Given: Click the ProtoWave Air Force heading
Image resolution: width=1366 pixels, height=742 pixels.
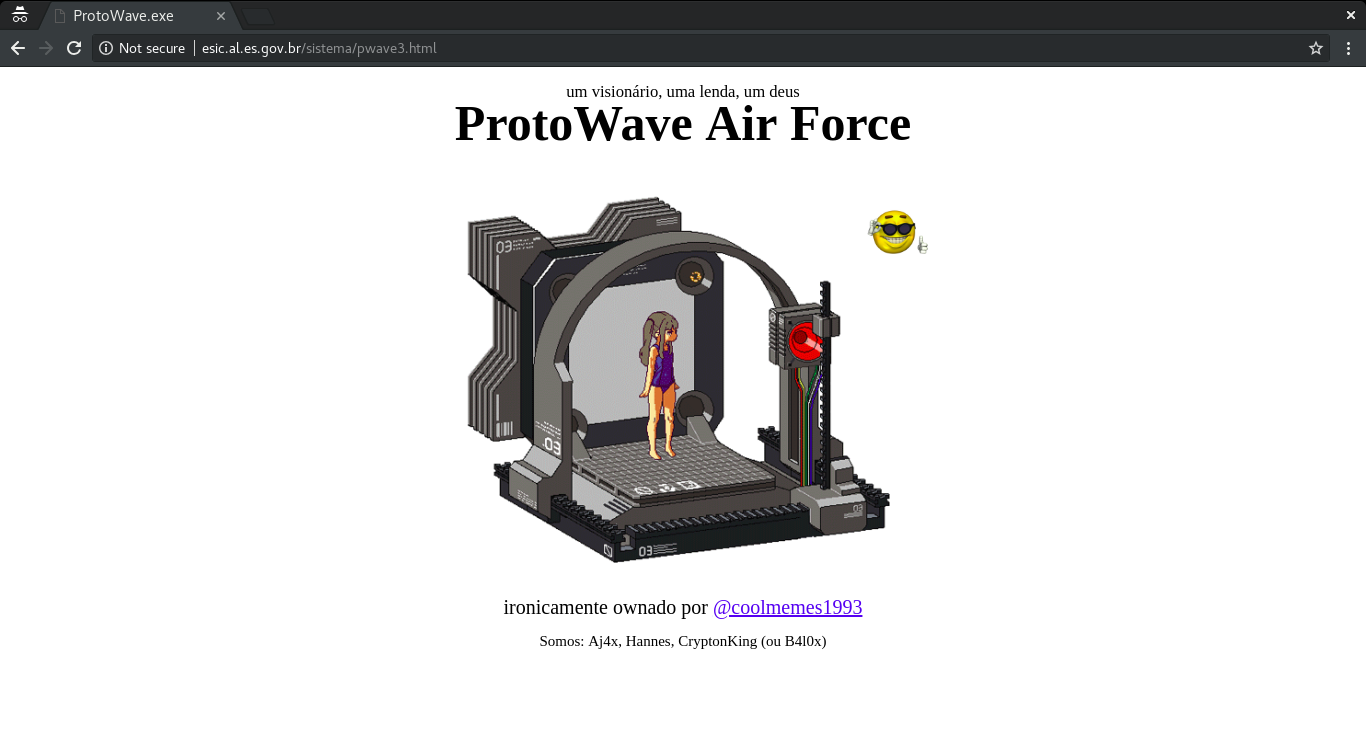Looking at the screenshot, I should pos(683,124).
